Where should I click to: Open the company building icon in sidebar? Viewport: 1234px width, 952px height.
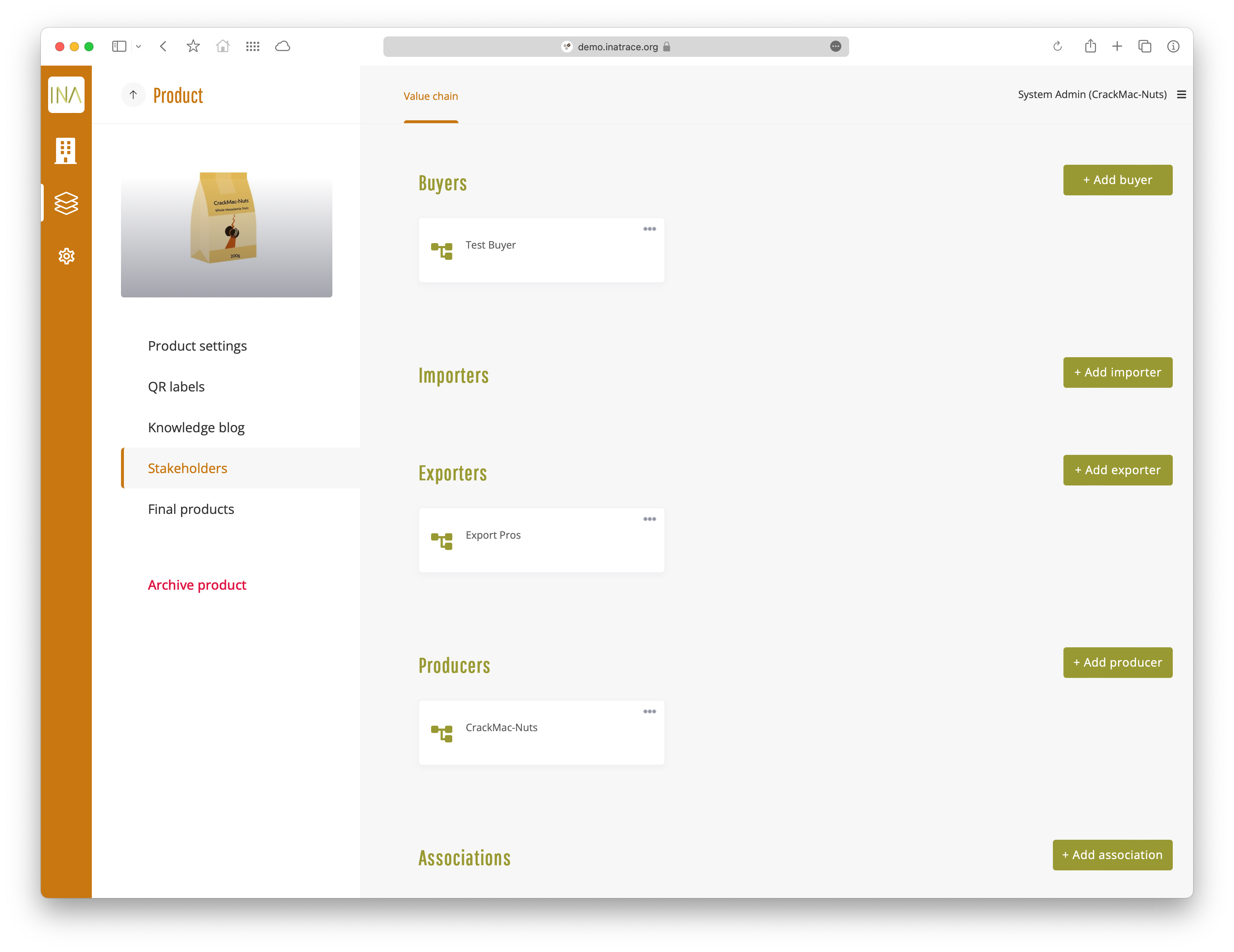pos(66,151)
